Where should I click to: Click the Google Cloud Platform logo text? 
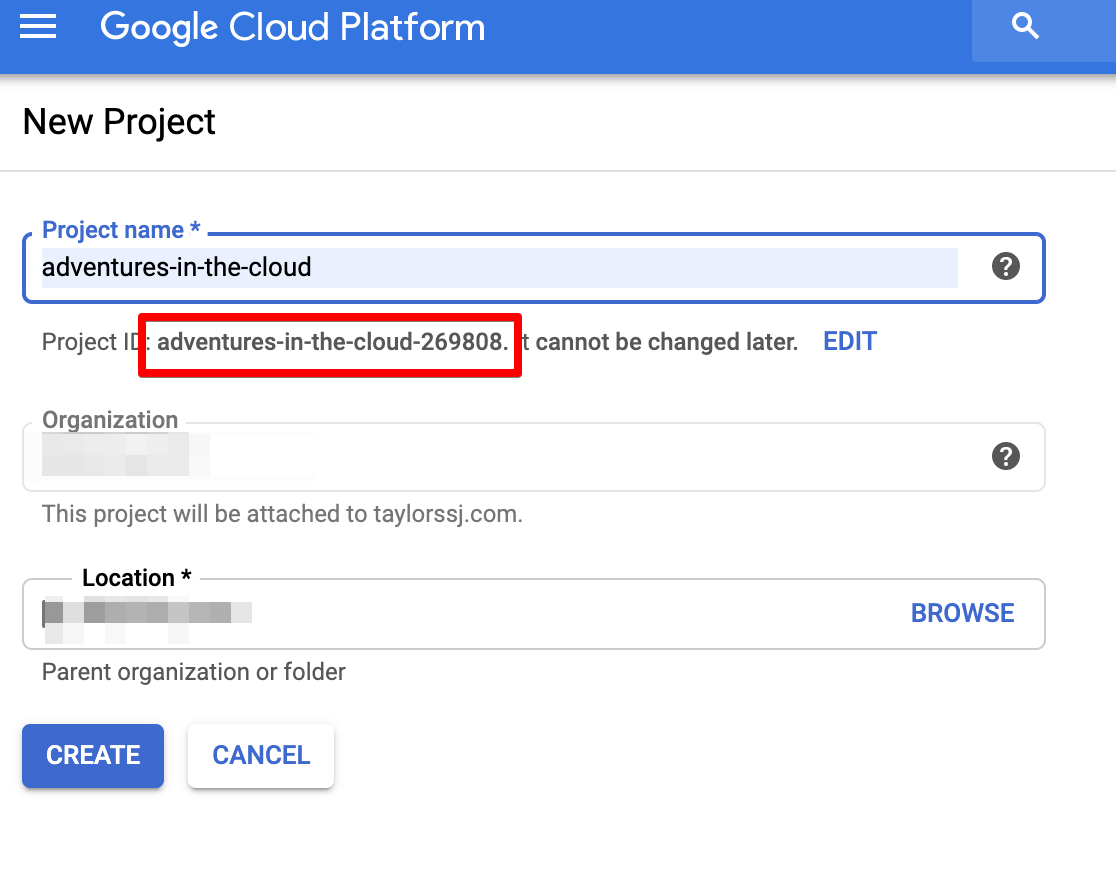[292, 27]
